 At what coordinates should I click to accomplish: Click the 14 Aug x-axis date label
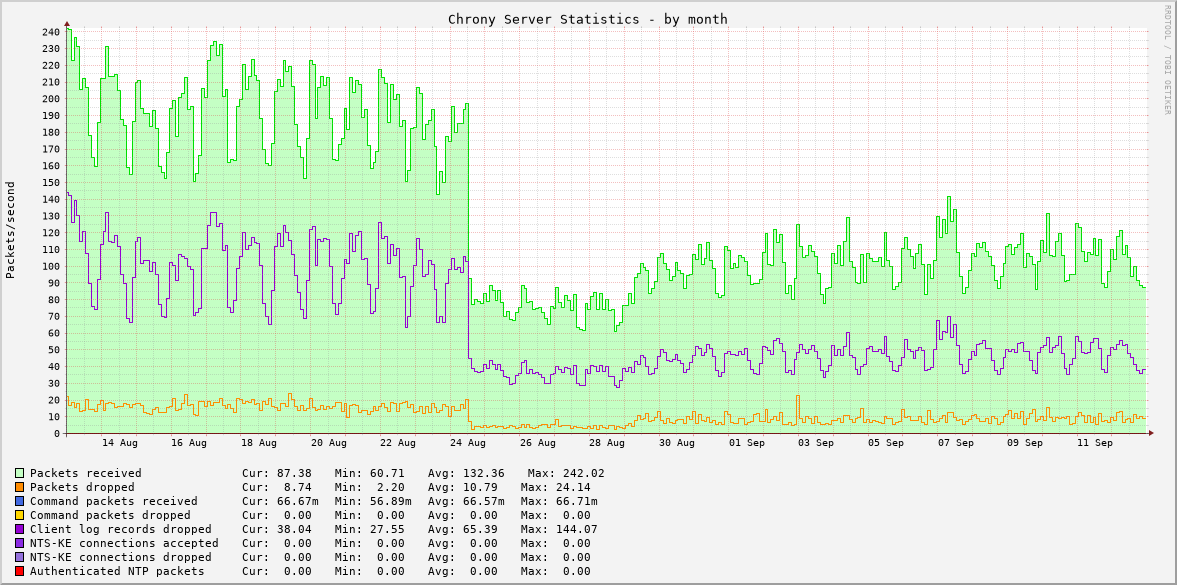[x=119, y=443]
